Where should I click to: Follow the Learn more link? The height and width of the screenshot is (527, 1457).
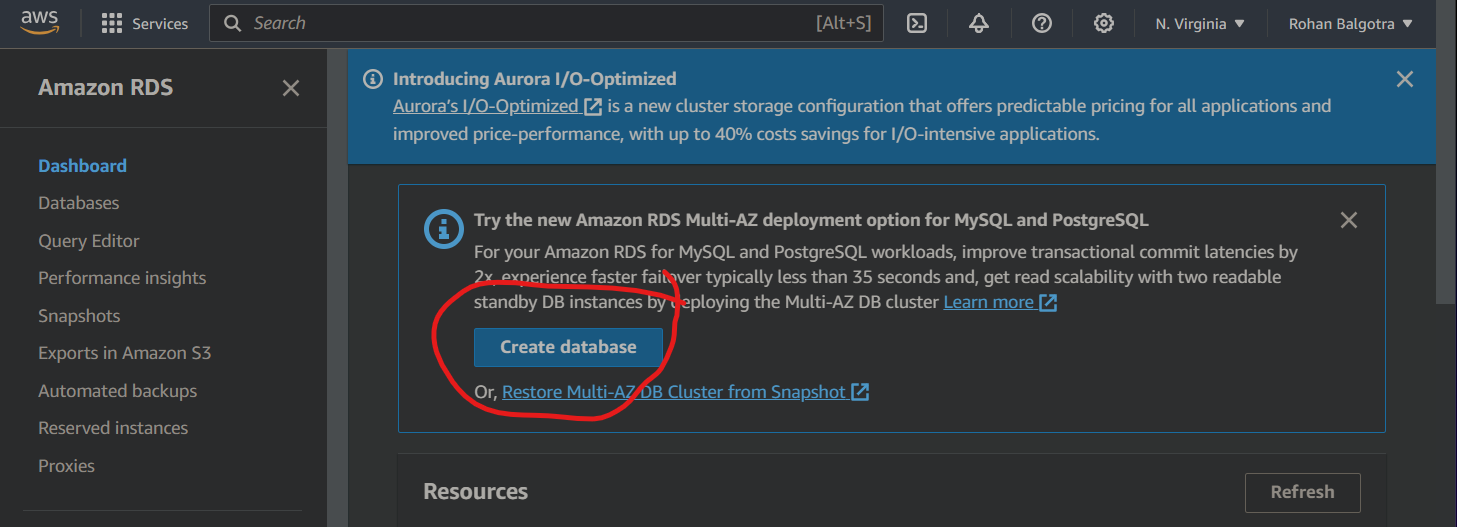point(988,302)
